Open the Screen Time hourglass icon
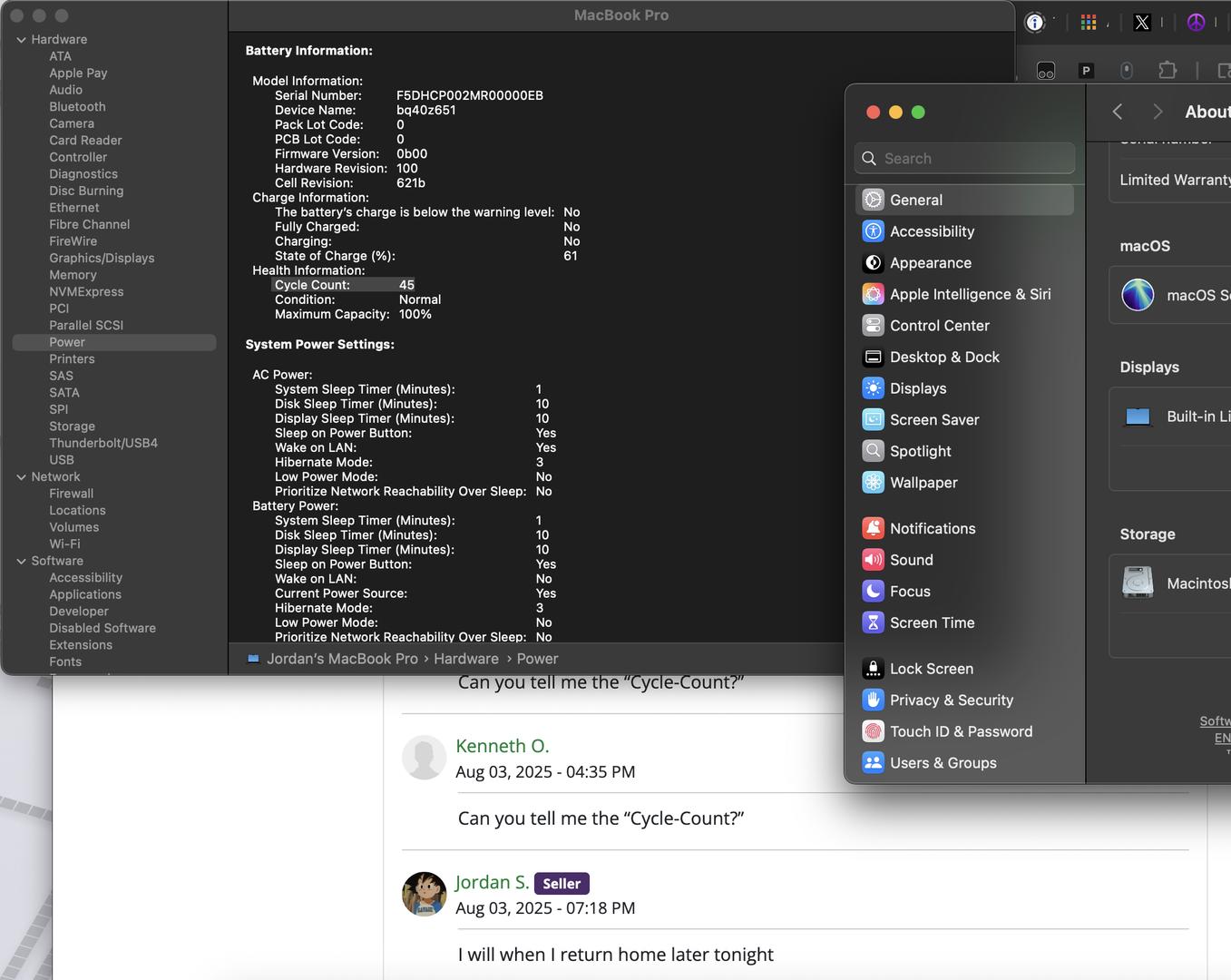The image size is (1231, 980). coord(873,622)
